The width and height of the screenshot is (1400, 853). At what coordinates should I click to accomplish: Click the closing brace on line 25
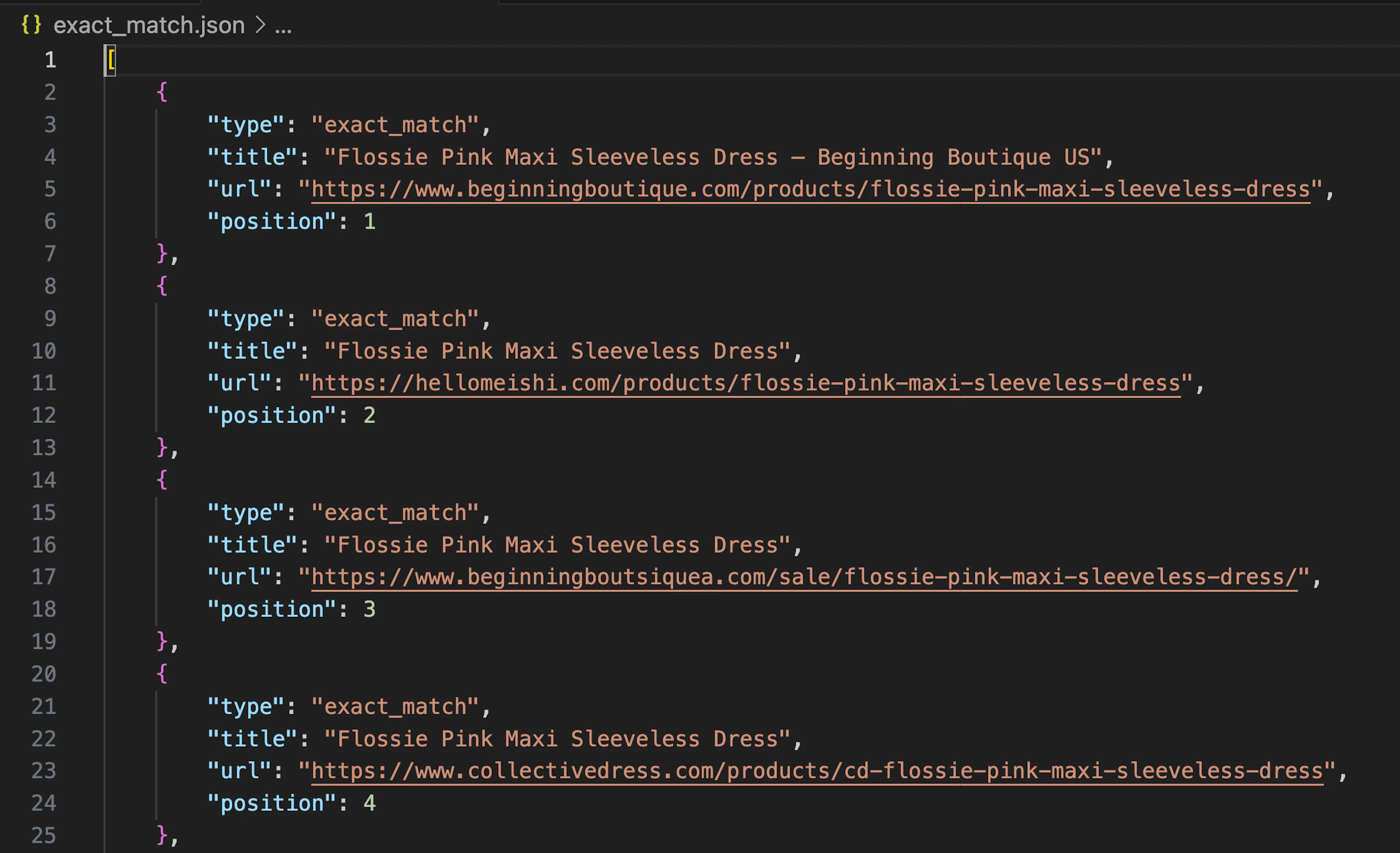162,836
